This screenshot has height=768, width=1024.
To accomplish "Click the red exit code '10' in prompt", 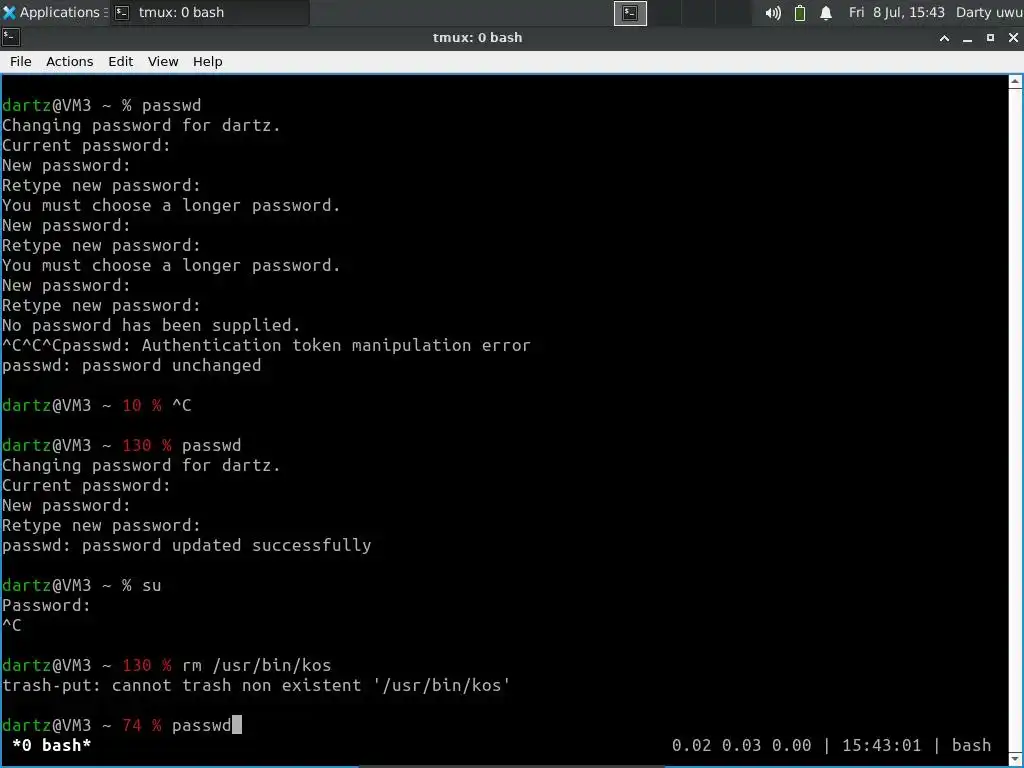I will coord(131,406).
